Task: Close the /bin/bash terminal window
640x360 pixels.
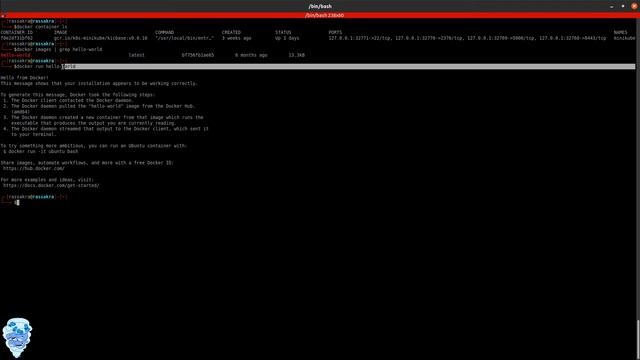Action: click(x=634, y=6)
